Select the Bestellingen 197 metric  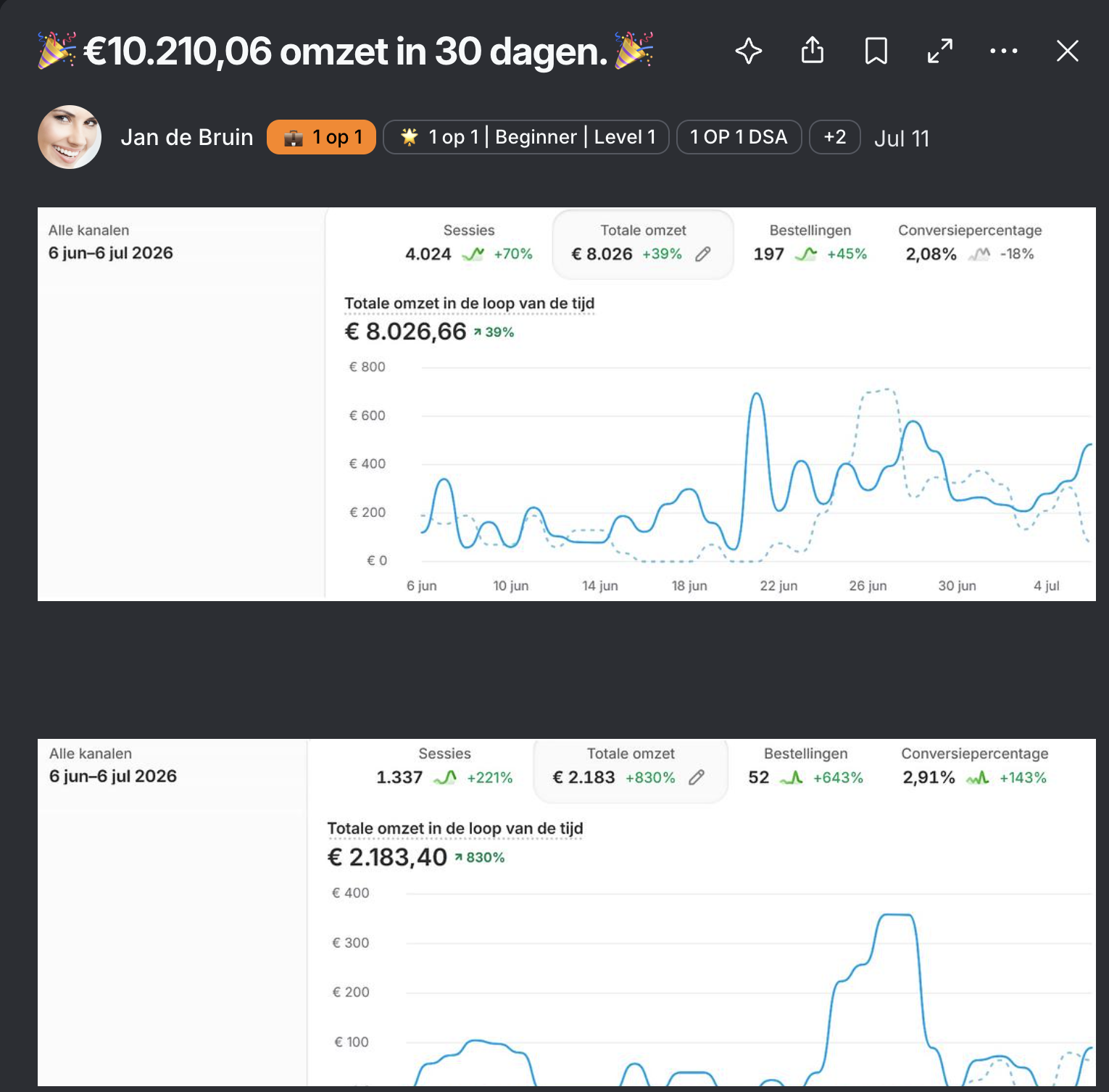[810, 242]
